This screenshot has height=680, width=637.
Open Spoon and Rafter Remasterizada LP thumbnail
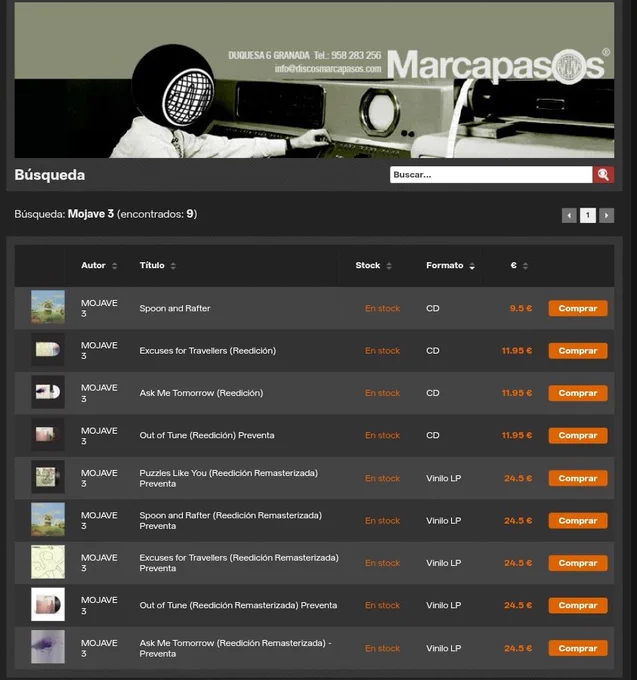click(48, 520)
